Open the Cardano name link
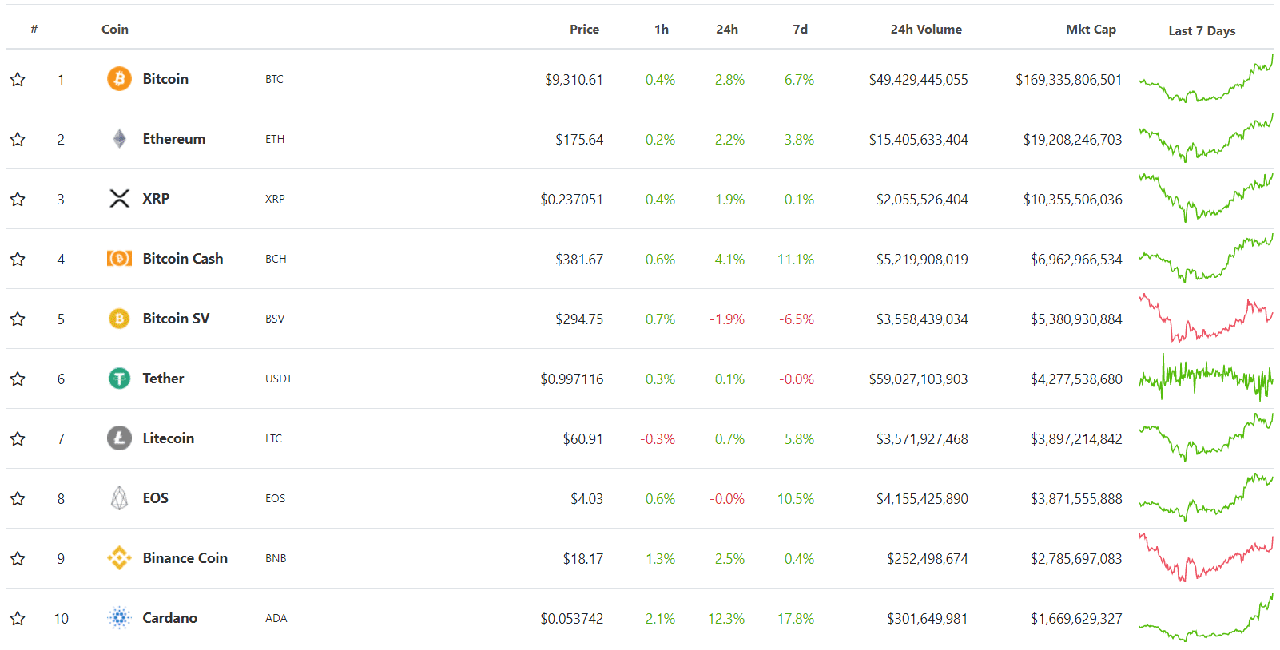This screenshot has height=650, width=1280. point(170,619)
